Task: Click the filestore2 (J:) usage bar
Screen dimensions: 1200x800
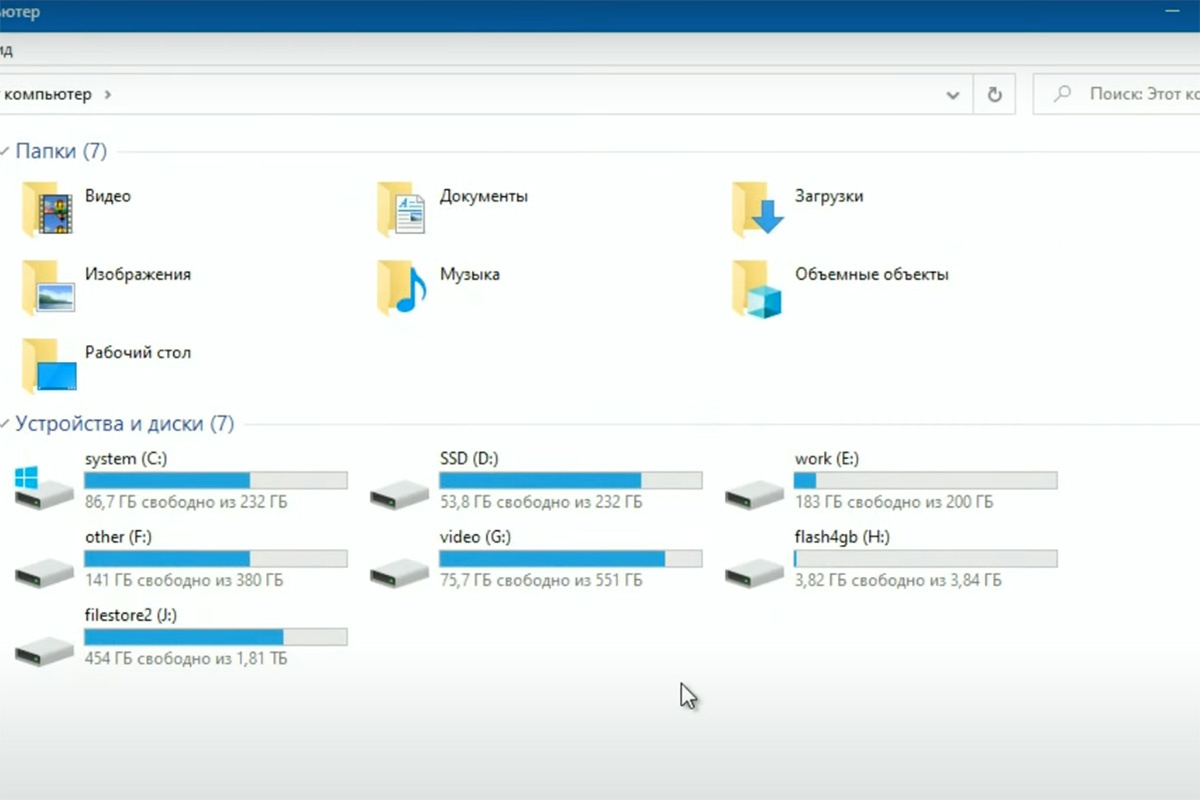Action: [x=216, y=636]
